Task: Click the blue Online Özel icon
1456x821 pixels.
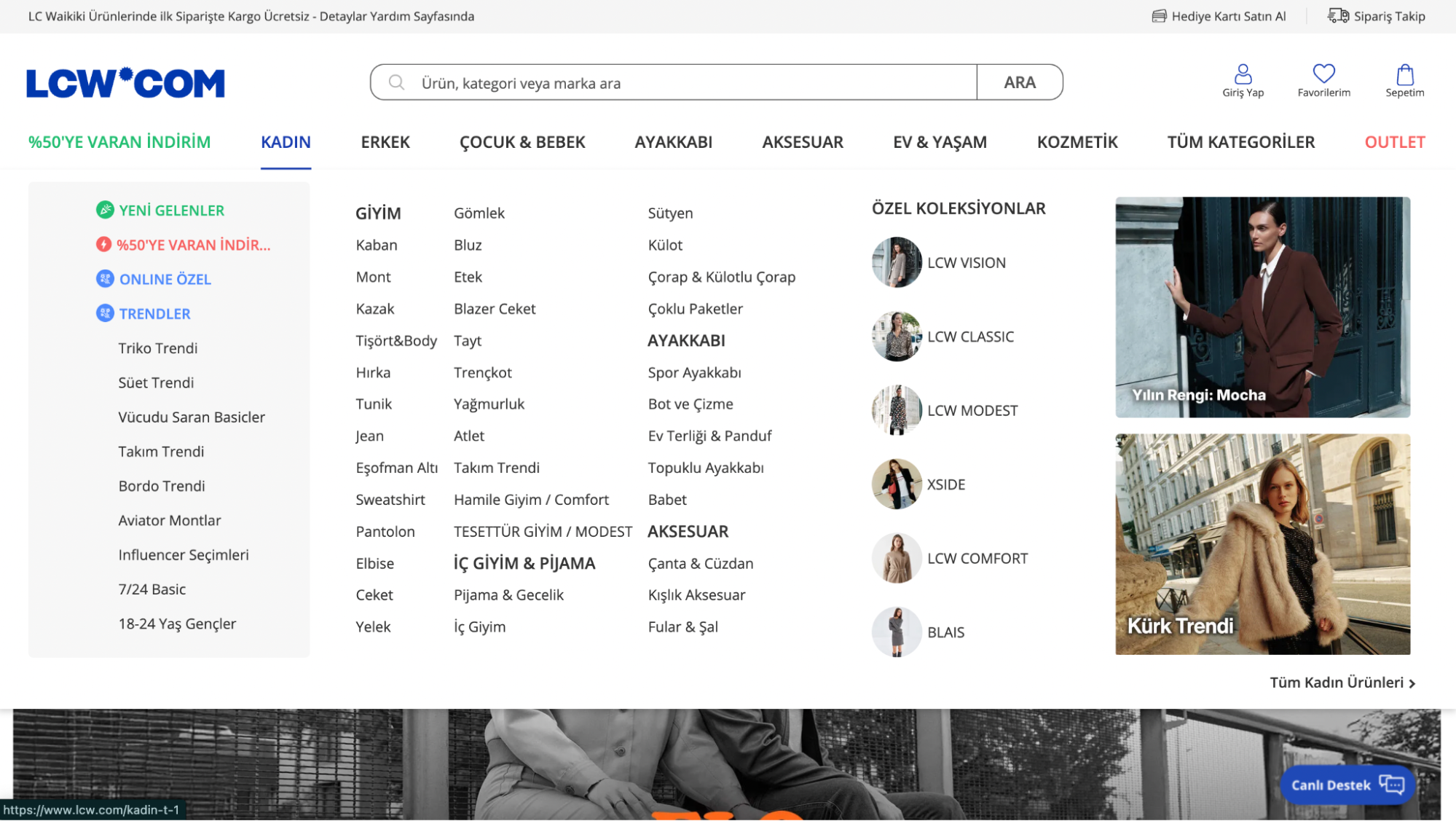Action: pos(105,278)
